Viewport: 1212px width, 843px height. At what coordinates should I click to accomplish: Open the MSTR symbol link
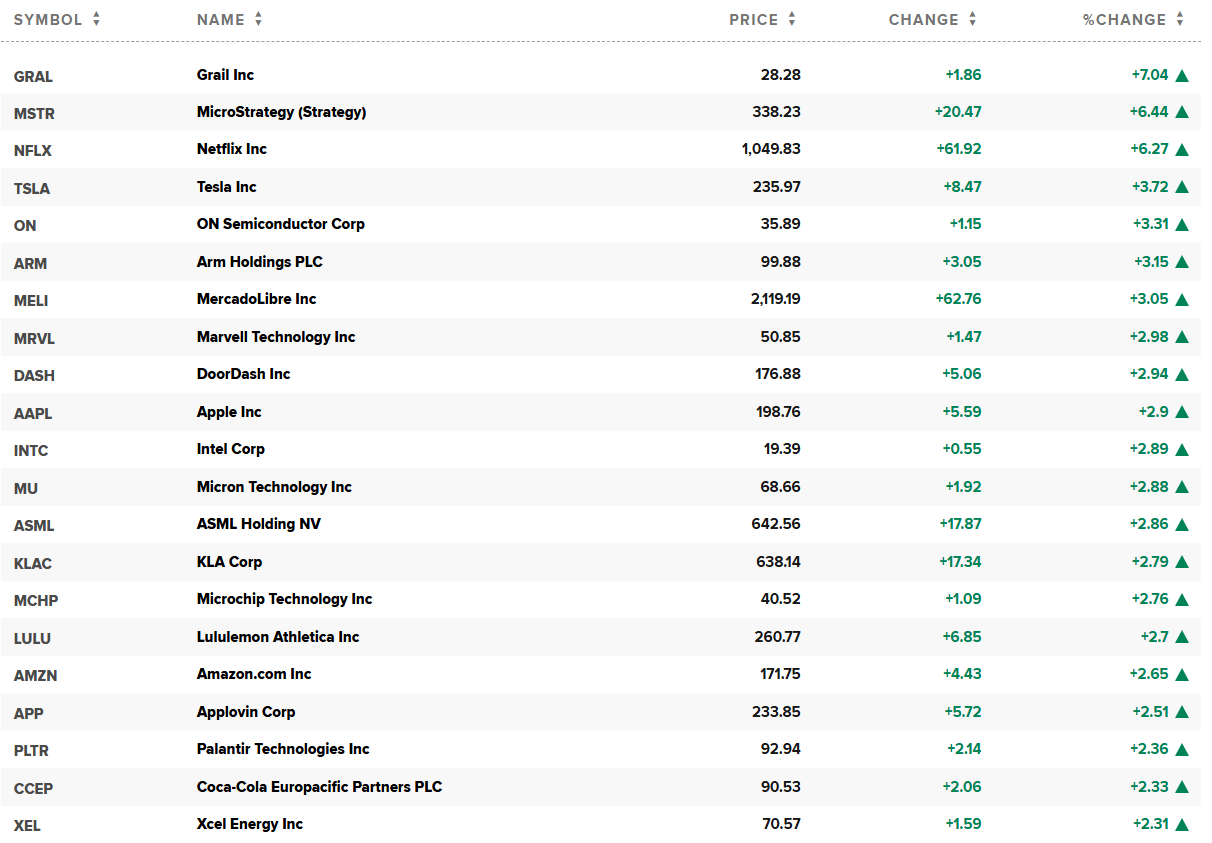point(34,114)
